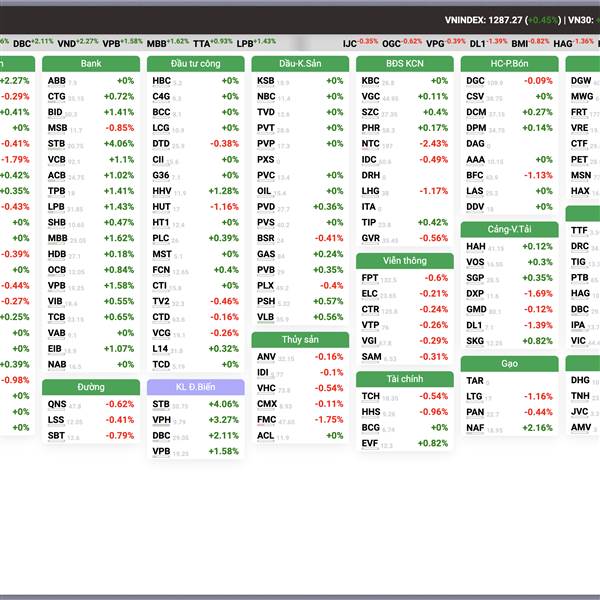Screen dimensions: 600x600
Task: Click DBC +2.11% in the ticker strip
Action: [x=33, y=43]
